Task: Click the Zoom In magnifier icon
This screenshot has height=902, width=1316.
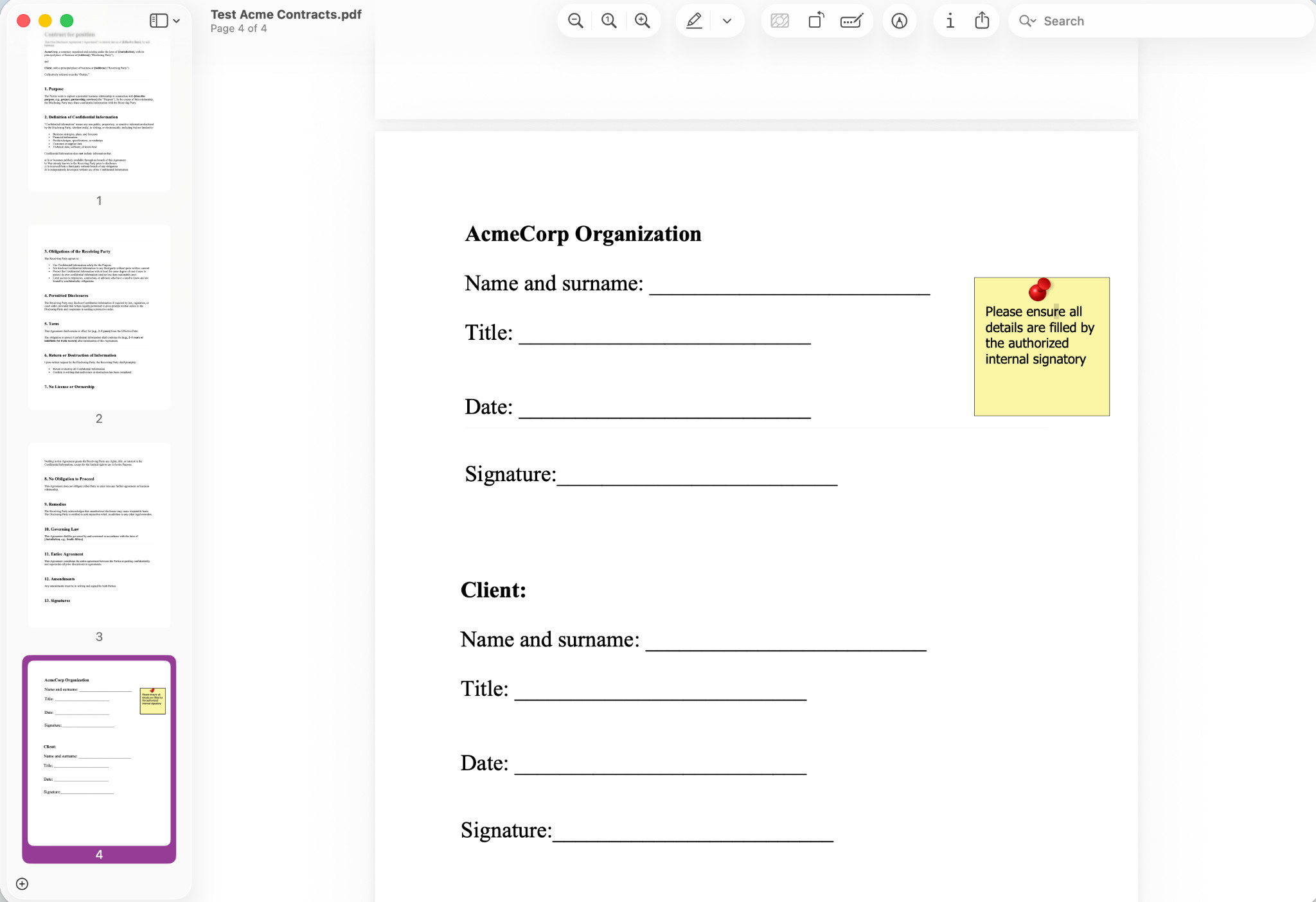Action: pyautogui.click(x=643, y=21)
